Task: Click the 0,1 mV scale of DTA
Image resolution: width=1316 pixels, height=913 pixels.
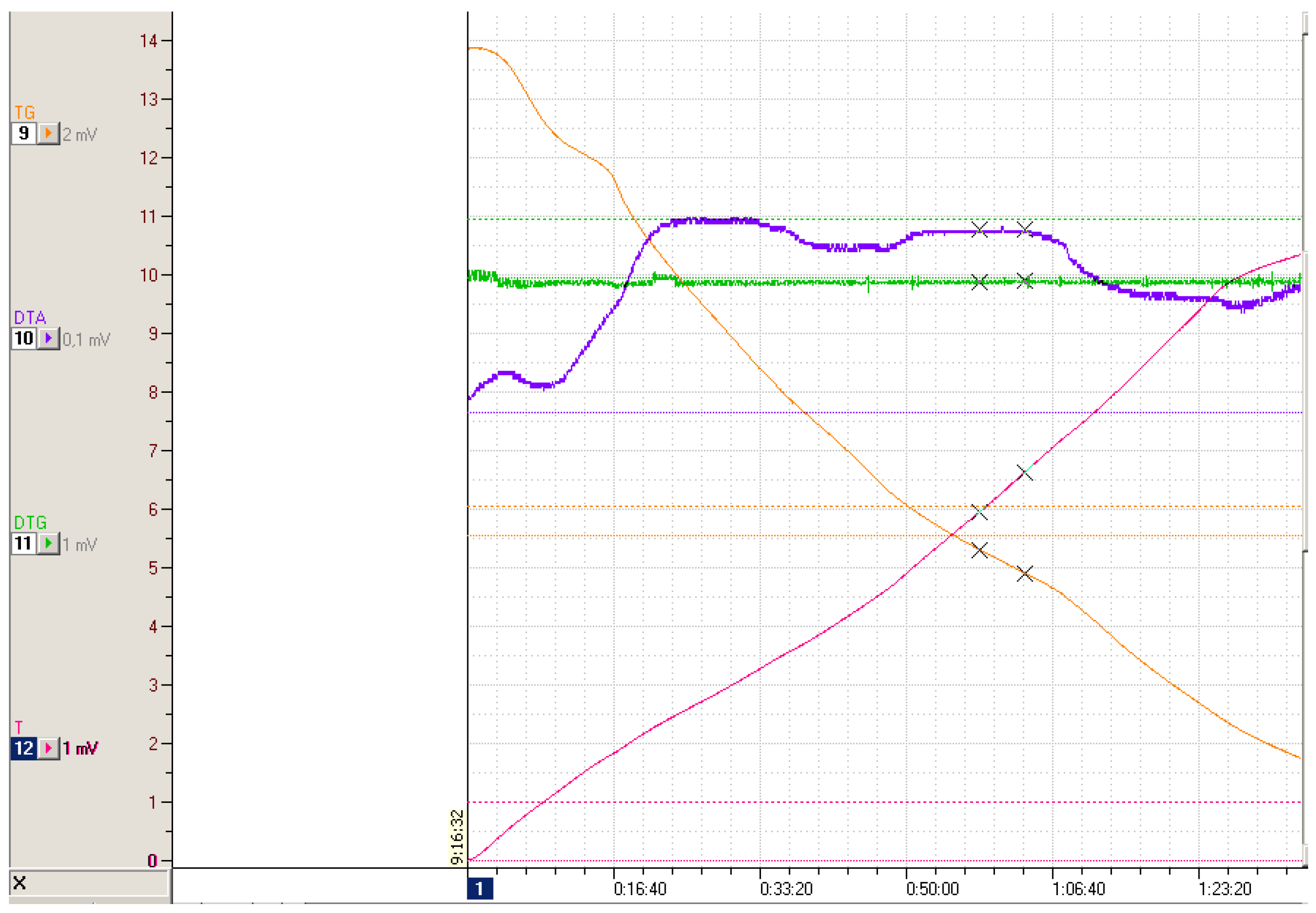Action: pyautogui.click(x=86, y=340)
